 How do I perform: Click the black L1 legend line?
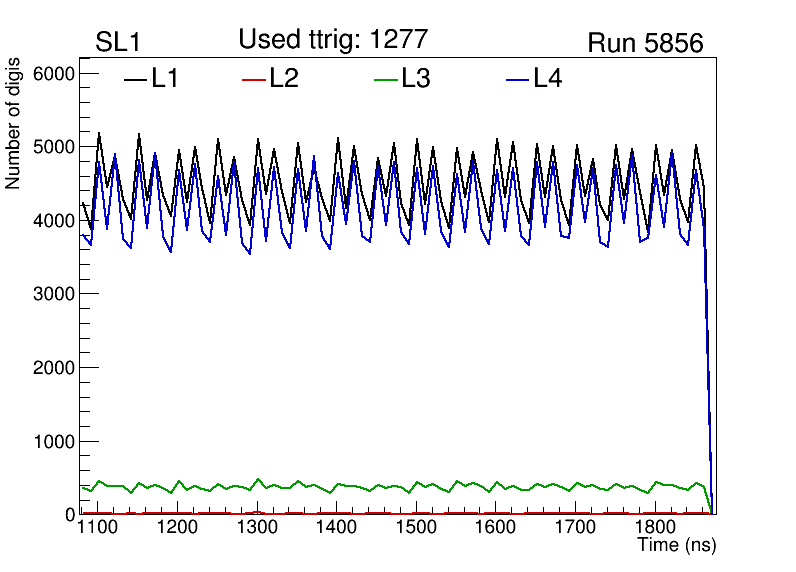tap(134, 79)
